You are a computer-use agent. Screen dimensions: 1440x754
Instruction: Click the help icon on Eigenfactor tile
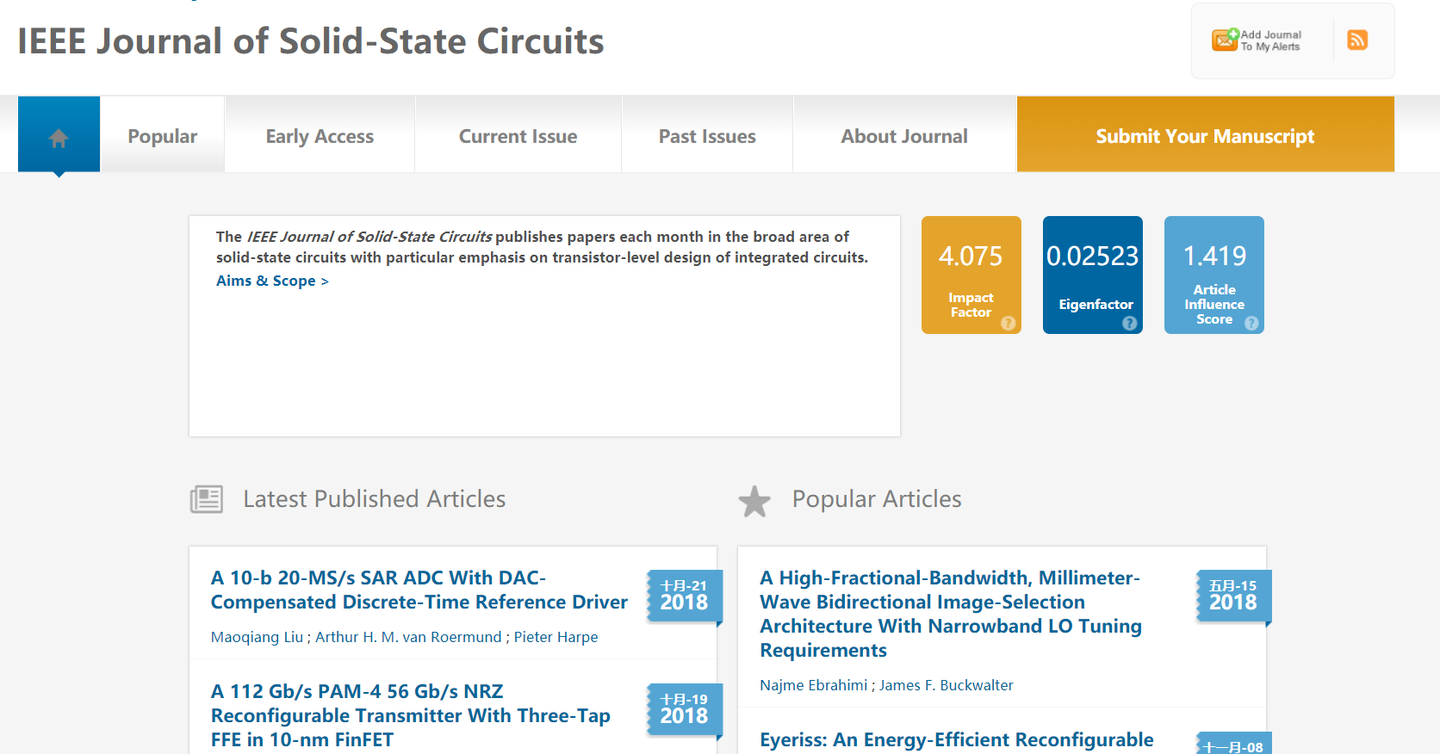1130,323
